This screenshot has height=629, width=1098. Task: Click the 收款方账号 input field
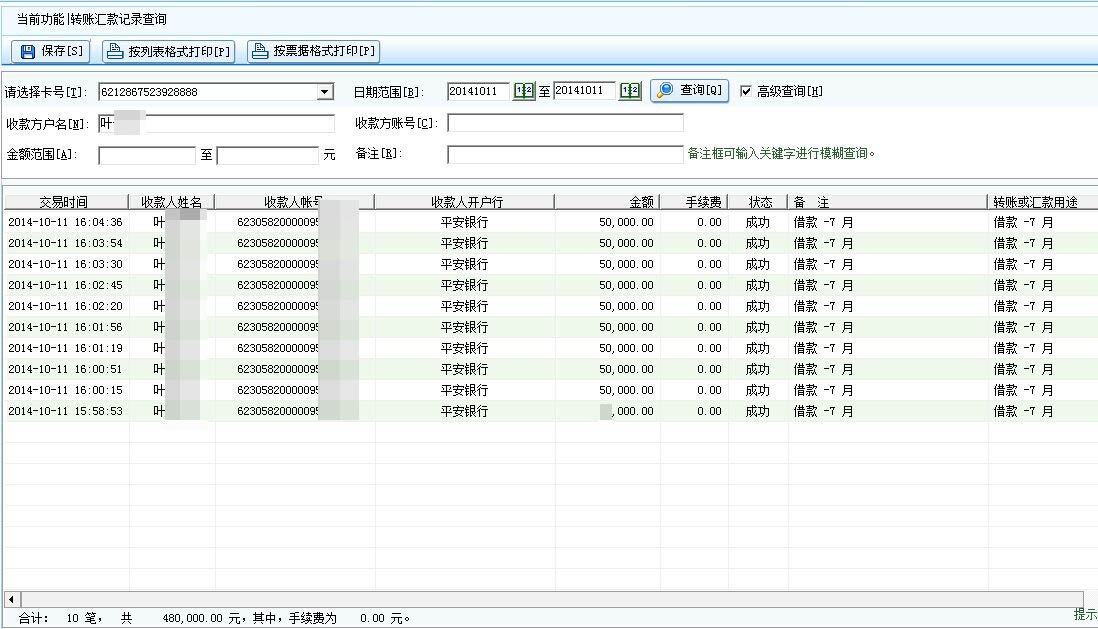point(565,123)
